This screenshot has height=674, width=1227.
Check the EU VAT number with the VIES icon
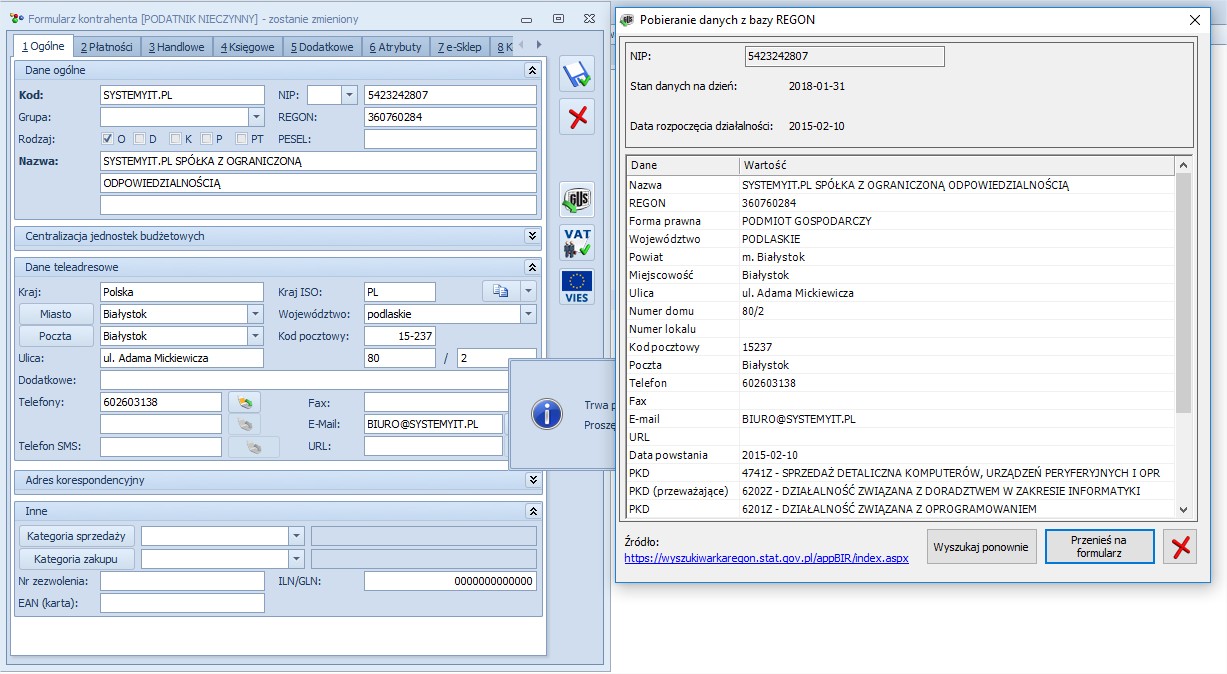click(577, 287)
